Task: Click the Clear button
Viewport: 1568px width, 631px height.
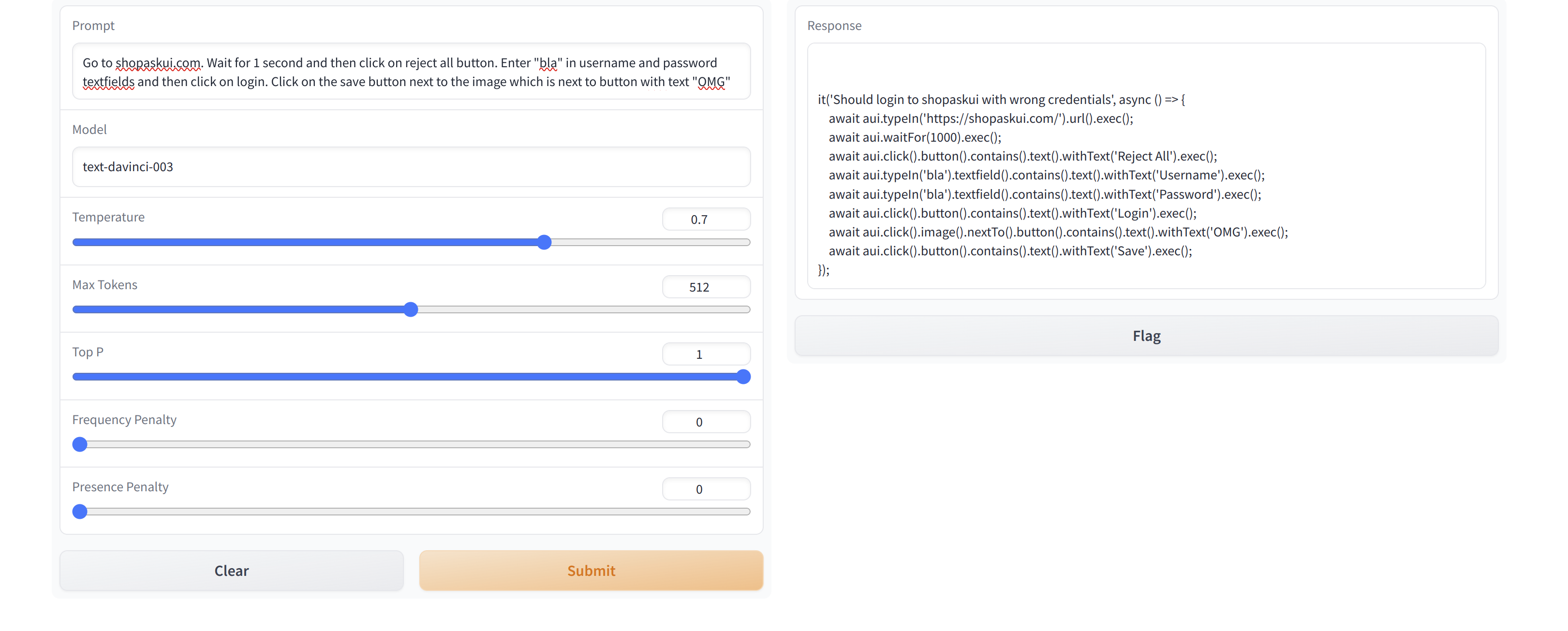Action: (x=231, y=570)
